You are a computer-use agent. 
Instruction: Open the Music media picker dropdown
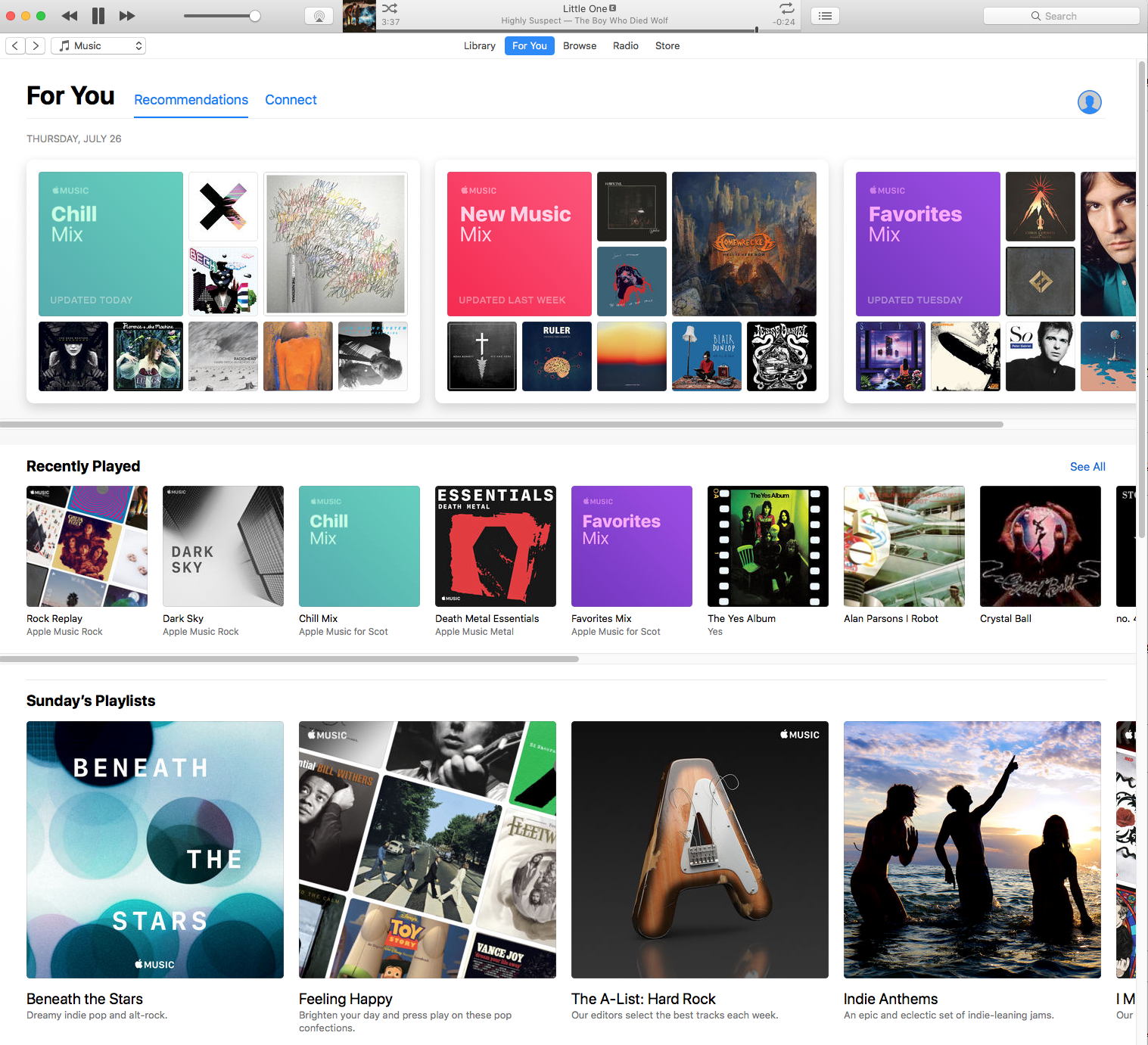tap(98, 46)
